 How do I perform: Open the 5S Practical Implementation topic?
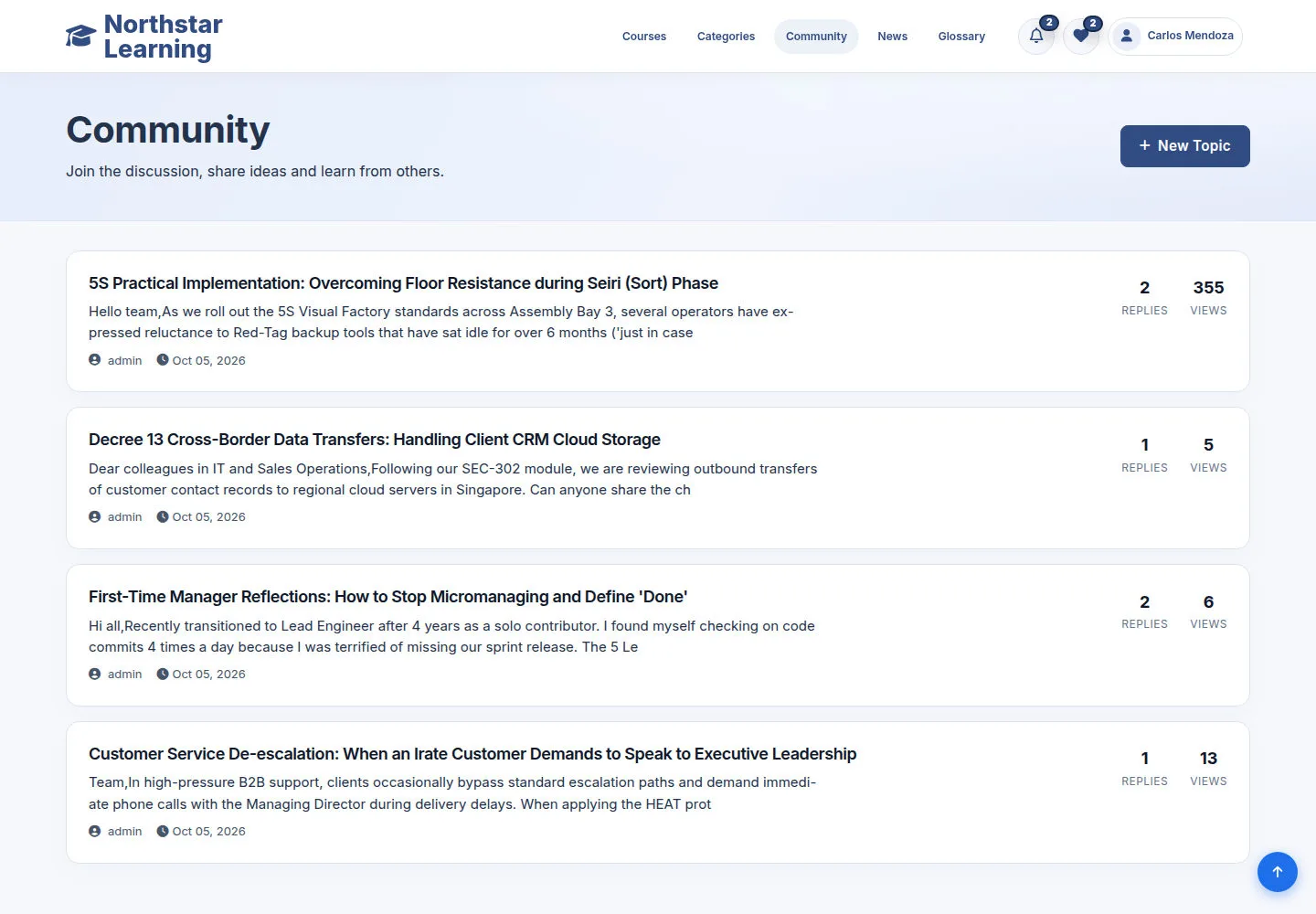[403, 283]
